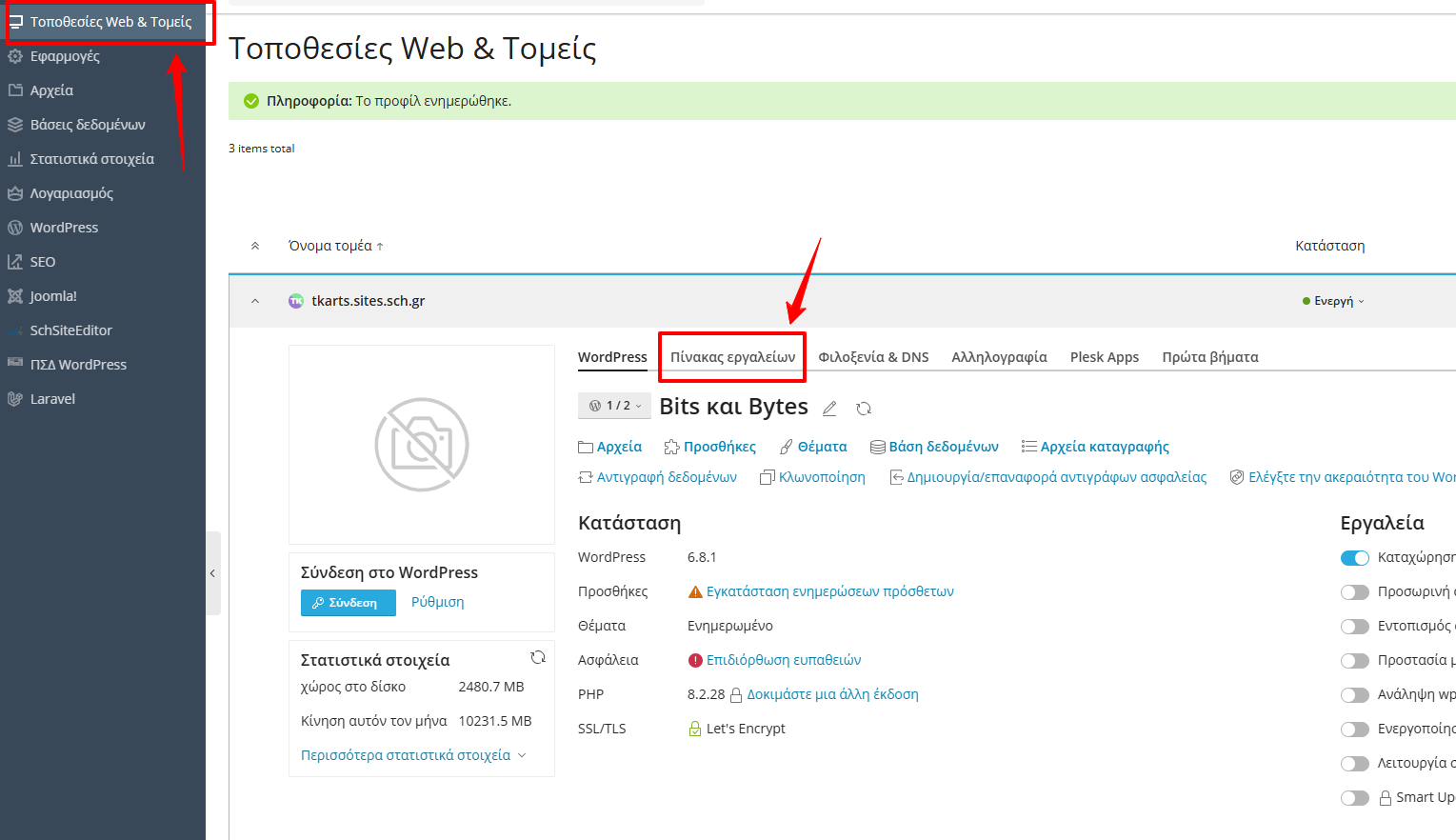Open the Πίνακας εργαλείων tab
The height and width of the screenshot is (840, 1456).
pos(733,357)
